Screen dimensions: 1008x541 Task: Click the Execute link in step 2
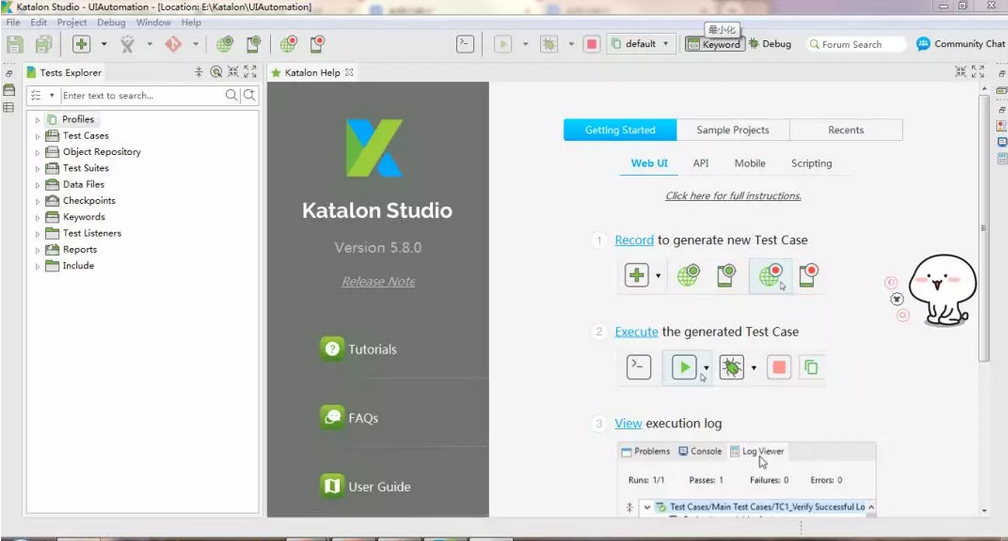(636, 332)
